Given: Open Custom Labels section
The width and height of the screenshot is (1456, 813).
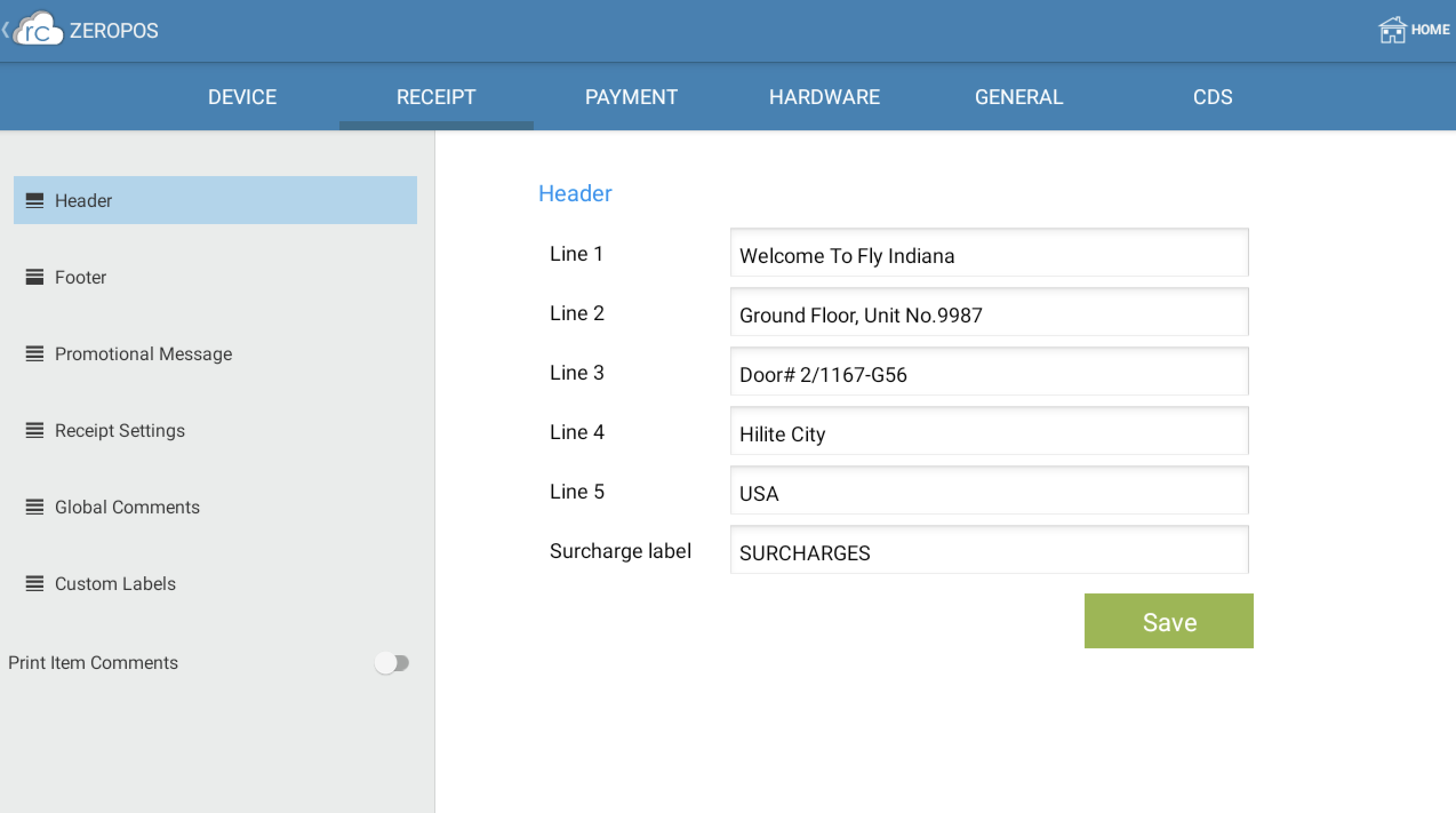Looking at the screenshot, I should pyautogui.click(x=215, y=584).
